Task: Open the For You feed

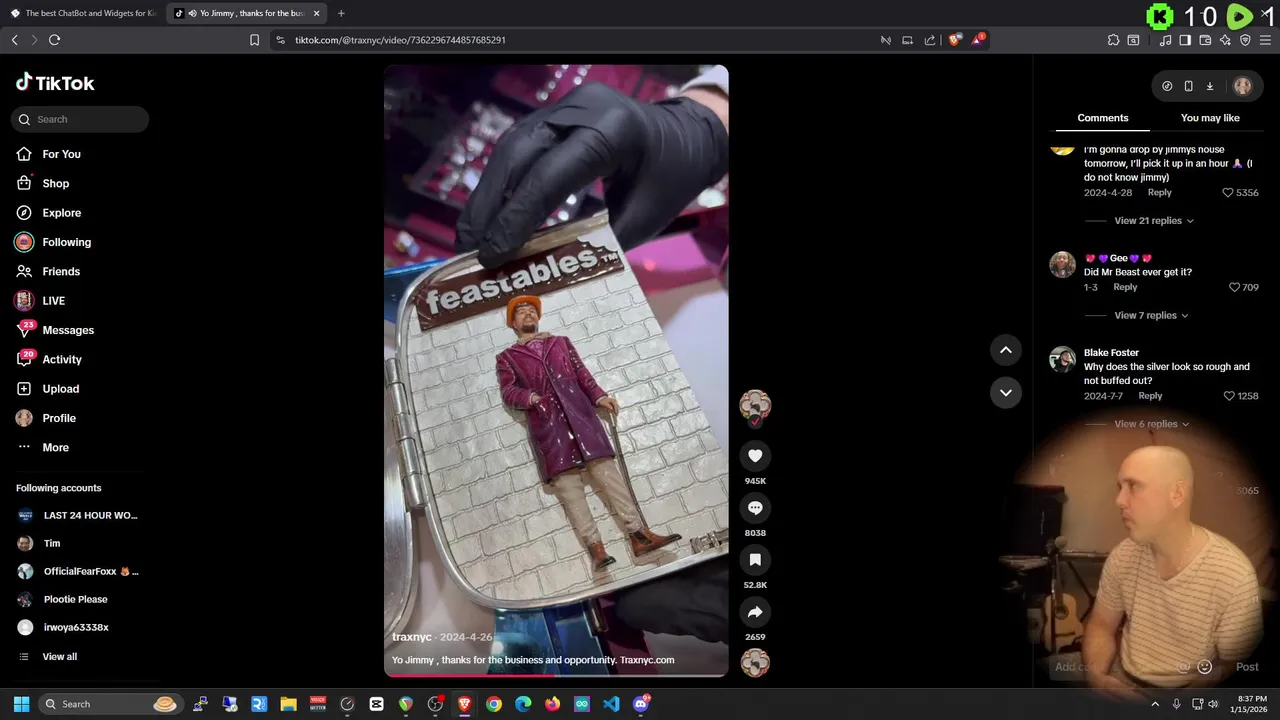Action: click(x=61, y=154)
